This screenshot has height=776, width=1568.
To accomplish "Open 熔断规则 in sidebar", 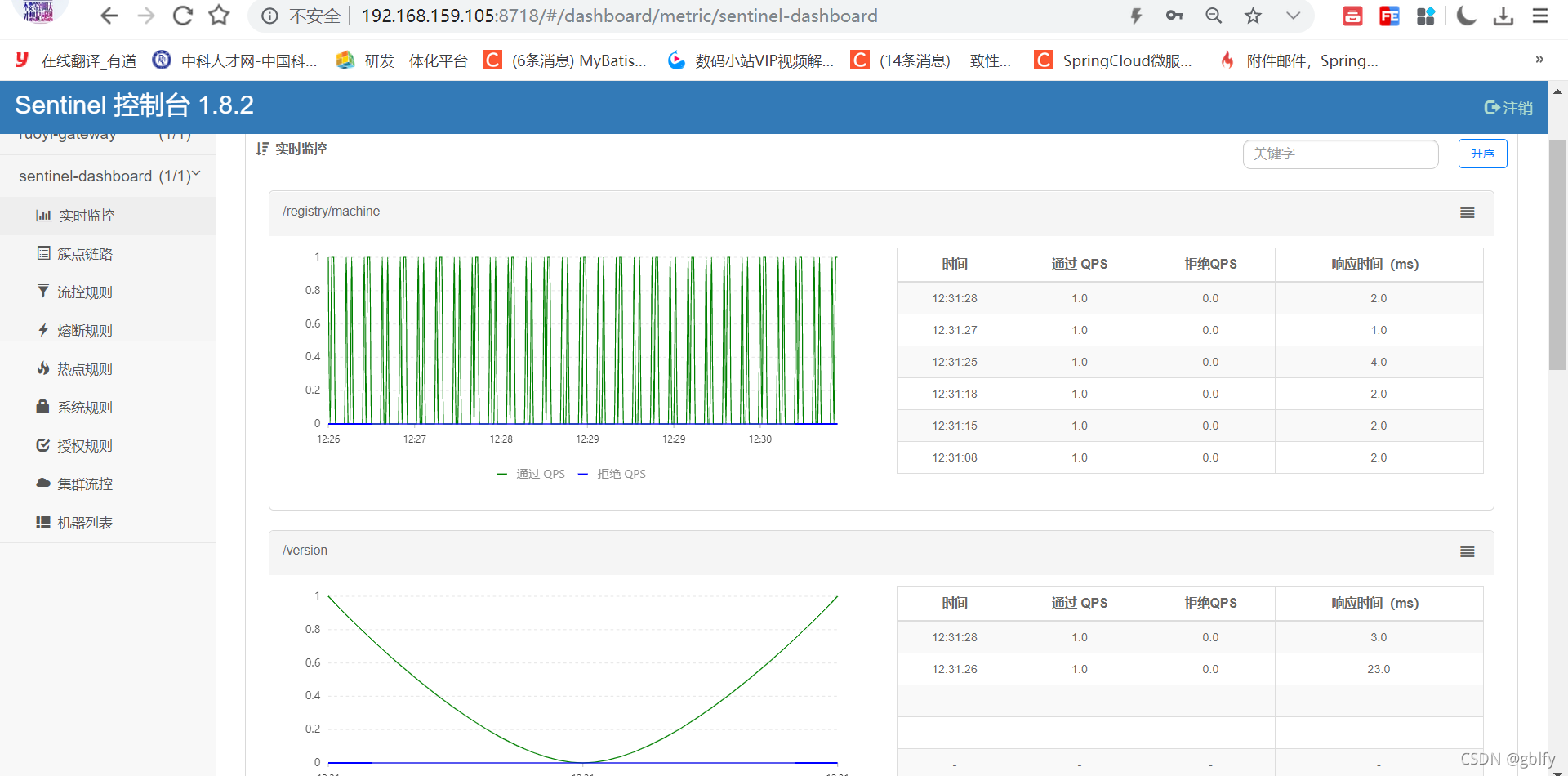I will pyautogui.click(x=108, y=331).
